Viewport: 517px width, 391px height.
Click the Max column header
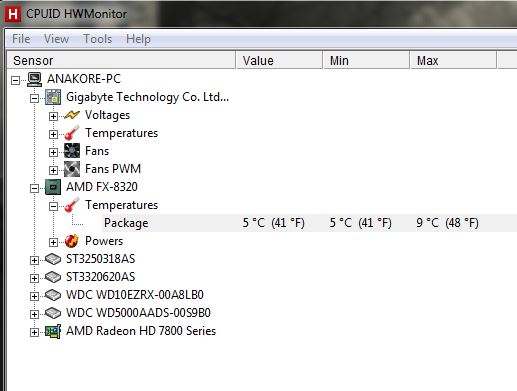tap(453, 60)
